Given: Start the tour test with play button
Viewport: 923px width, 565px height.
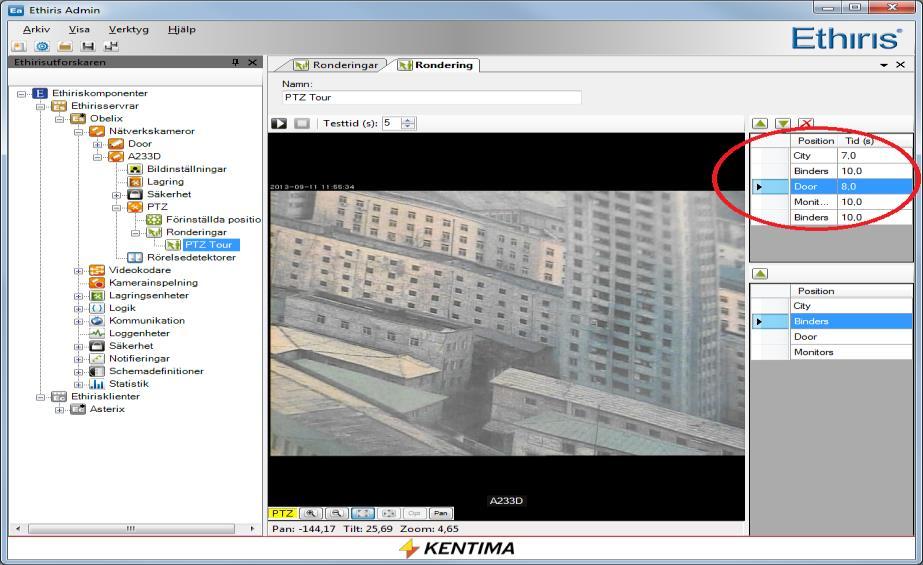Looking at the screenshot, I should (279, 124).
